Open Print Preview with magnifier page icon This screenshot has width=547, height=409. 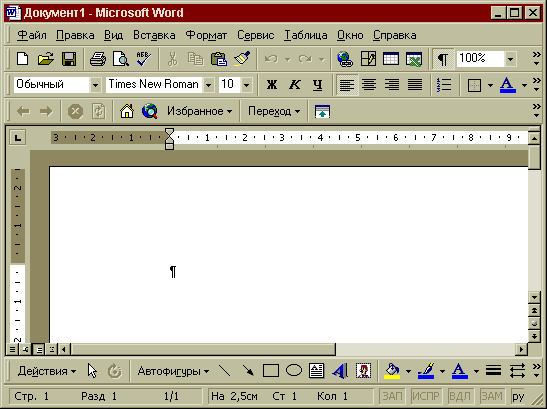coord(121,59)
